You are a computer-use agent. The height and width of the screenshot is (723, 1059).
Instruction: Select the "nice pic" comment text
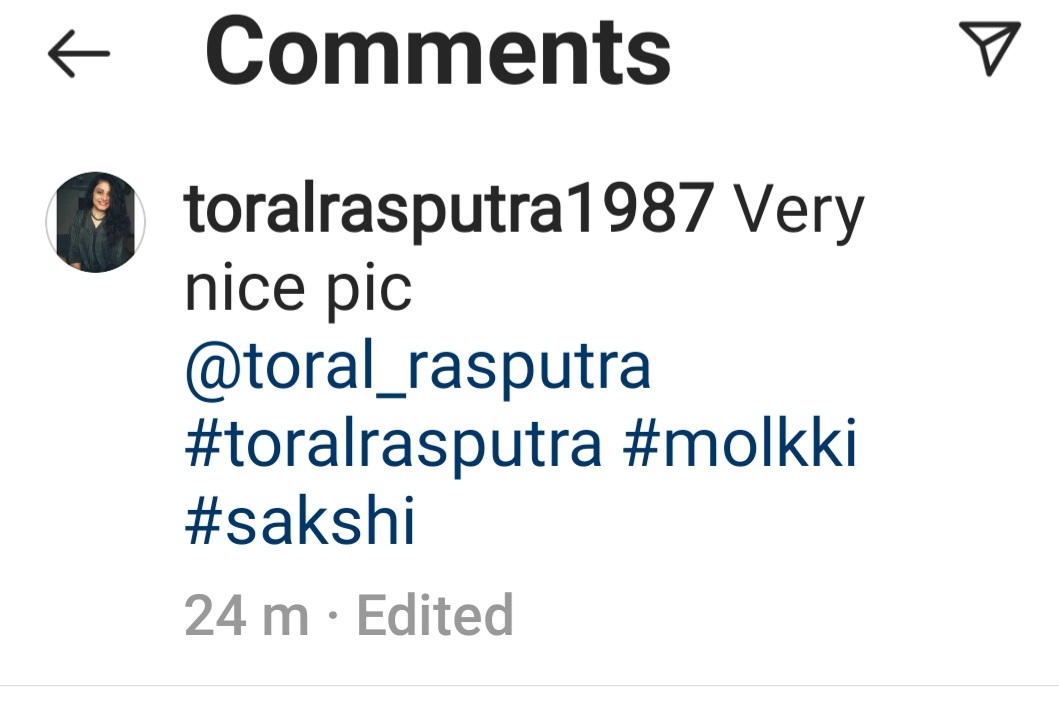pyautogui.click(x=298, y=290)
